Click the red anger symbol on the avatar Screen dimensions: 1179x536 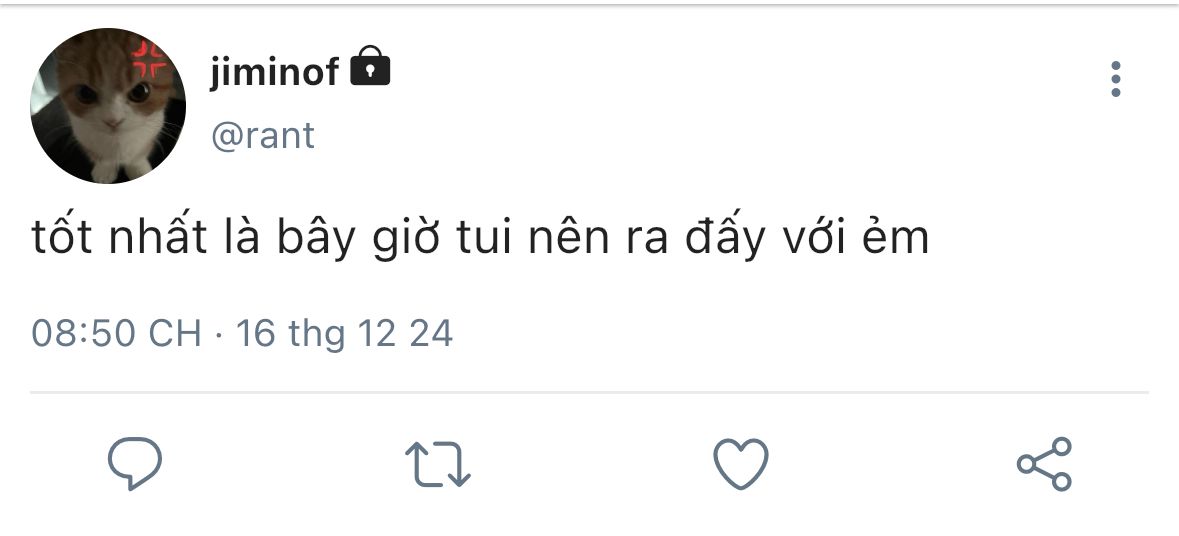(149, 60)
